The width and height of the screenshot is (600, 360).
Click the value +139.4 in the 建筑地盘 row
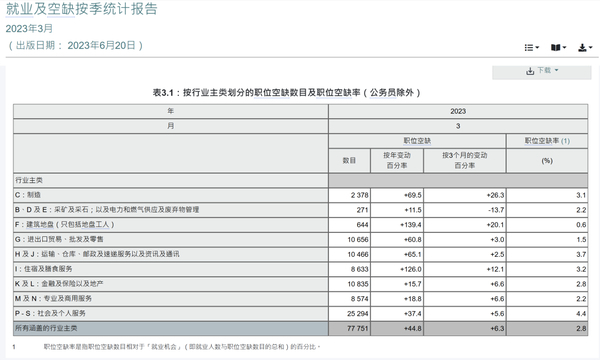point(411,225)
